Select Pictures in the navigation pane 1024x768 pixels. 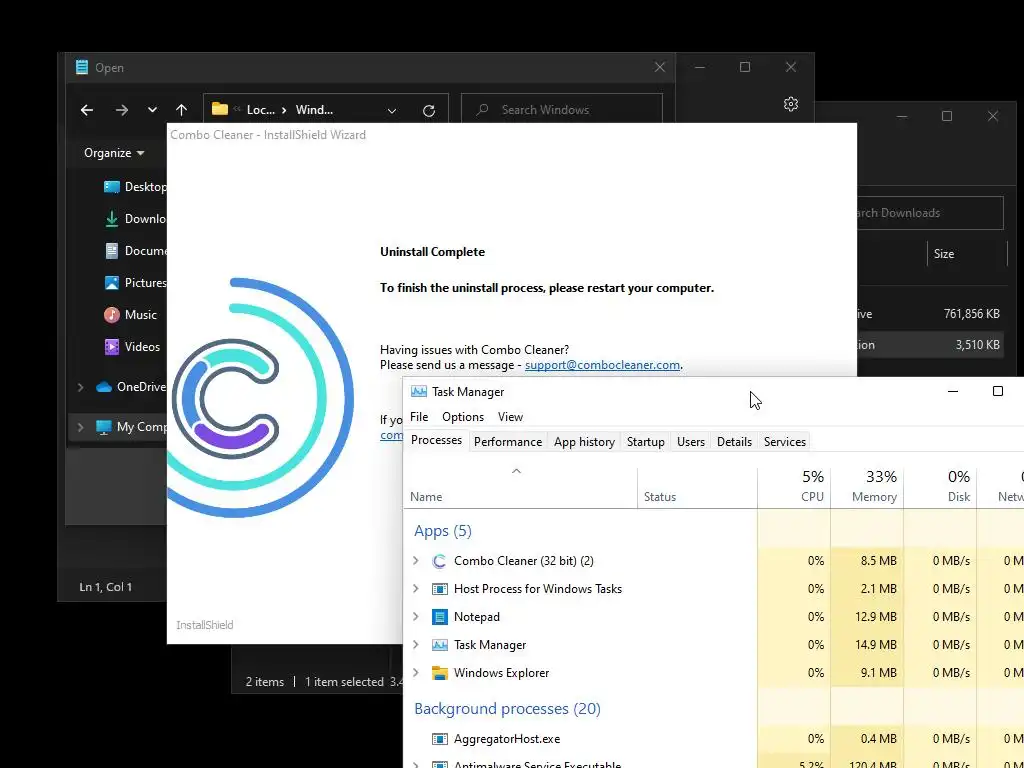pyautogui.click(x=135, y=283)
